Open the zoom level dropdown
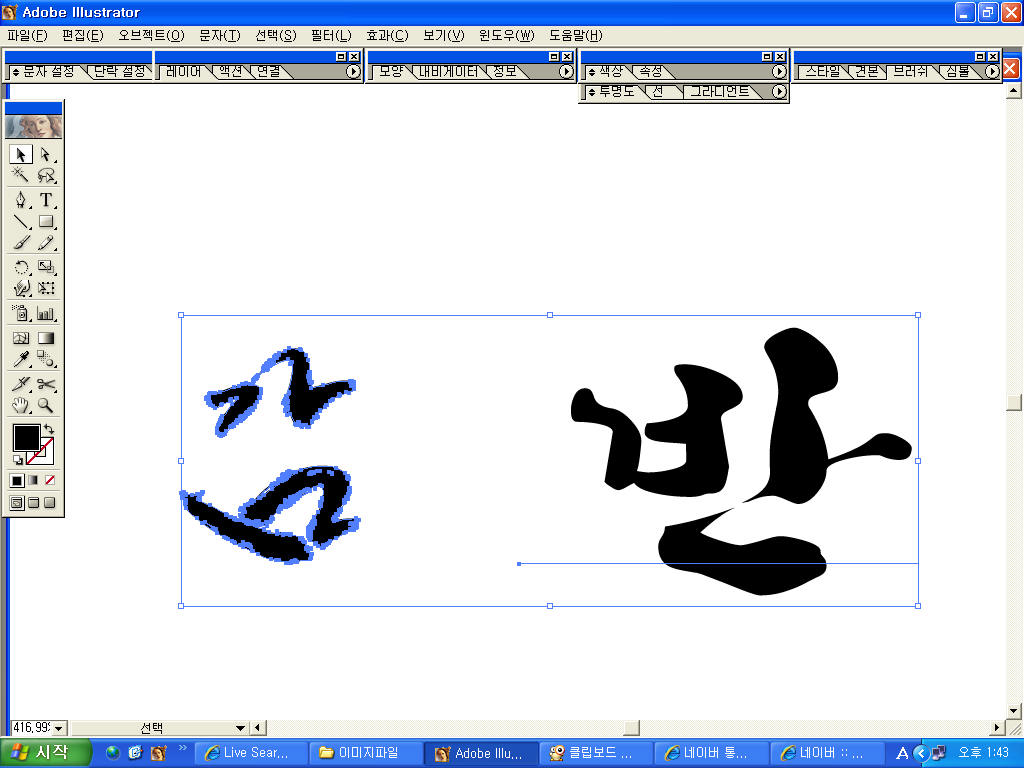1024x768 pixels. [58, 728]
